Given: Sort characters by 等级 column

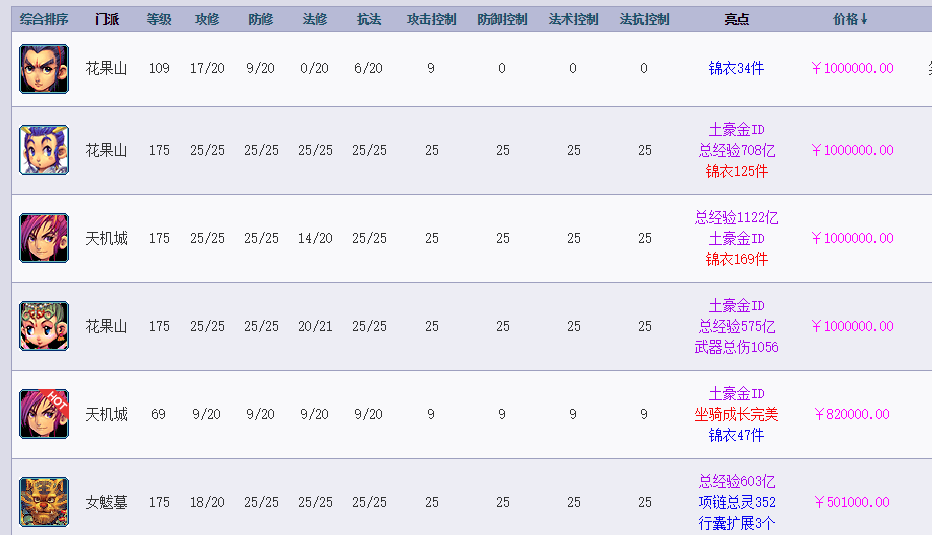Looking at the screenshot, I should (x=159, y=19).
